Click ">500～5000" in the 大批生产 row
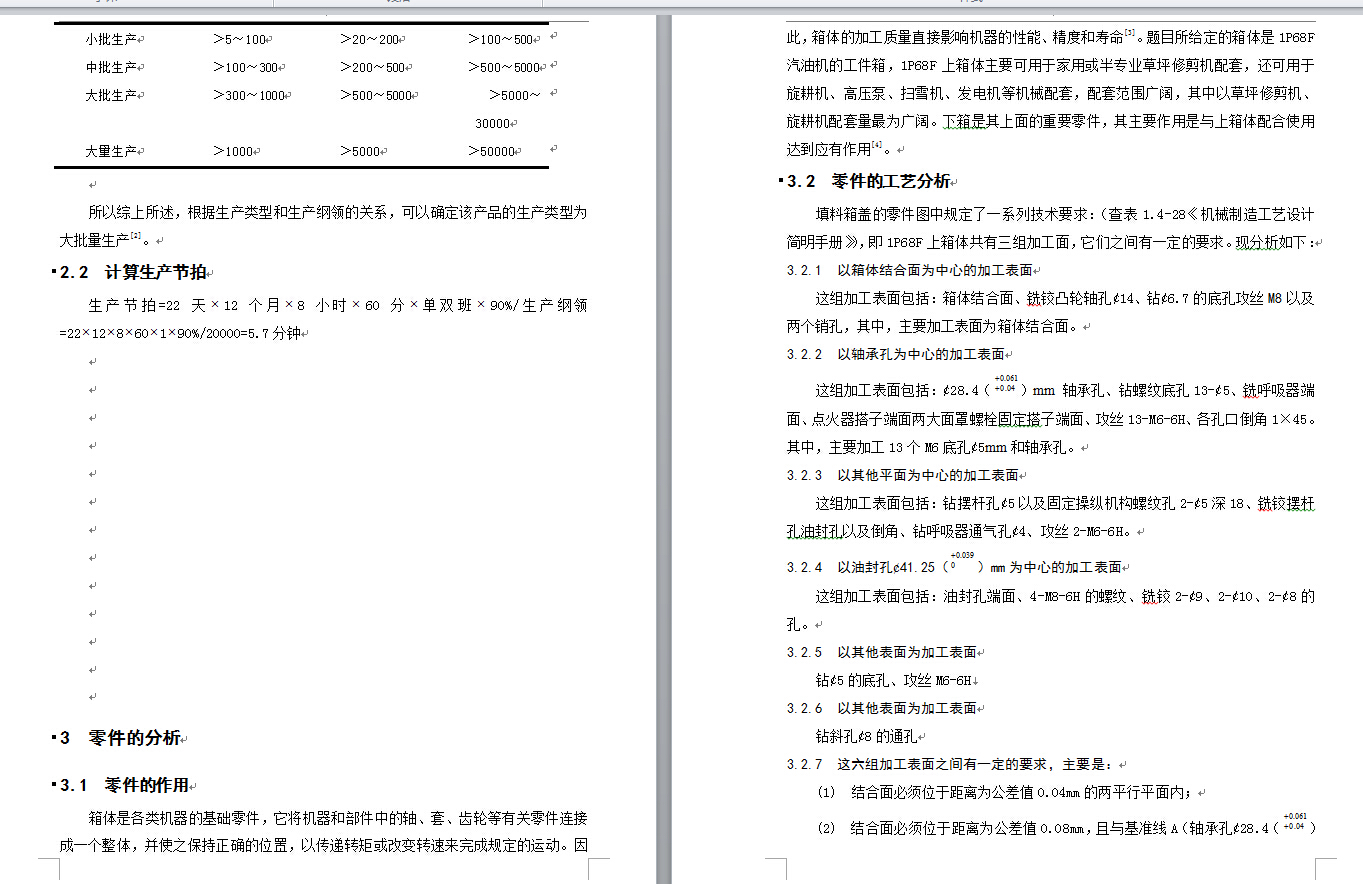This screenshot has width=1363, height=884. click(377, 96)
